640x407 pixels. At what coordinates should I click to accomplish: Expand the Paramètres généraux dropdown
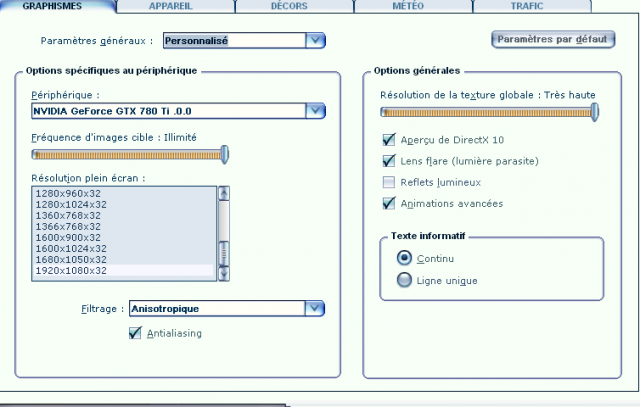point(315,41)
